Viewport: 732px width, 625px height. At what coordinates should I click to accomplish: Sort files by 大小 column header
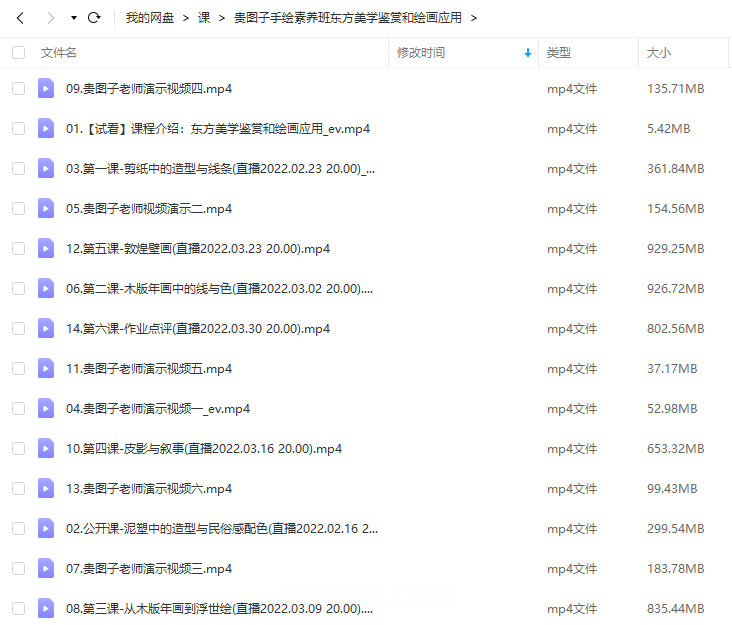pyautogui.click(x=659, y=53)
